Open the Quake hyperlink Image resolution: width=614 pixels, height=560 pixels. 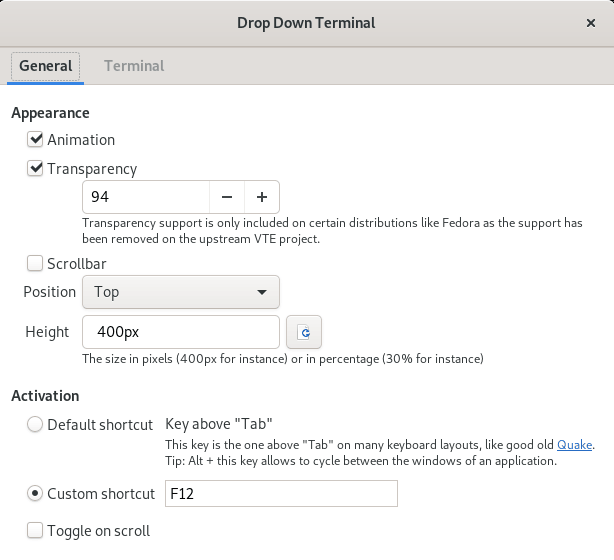click(574, 444)
